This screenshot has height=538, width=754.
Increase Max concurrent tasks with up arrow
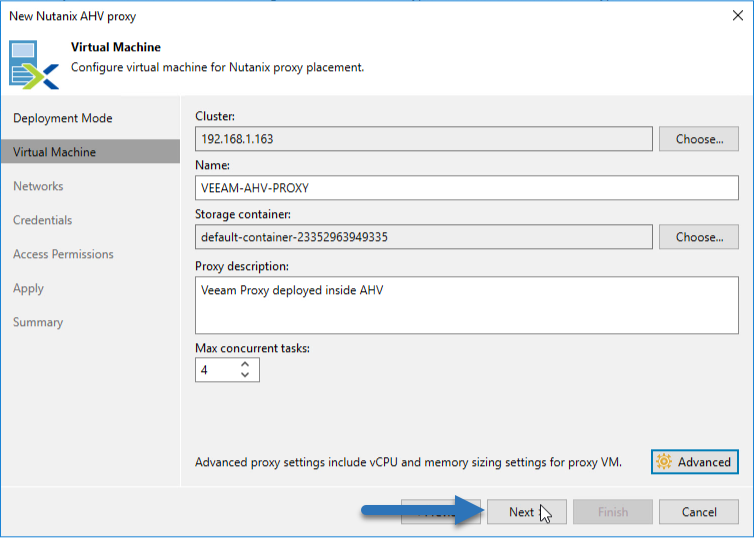coord(245,364)
